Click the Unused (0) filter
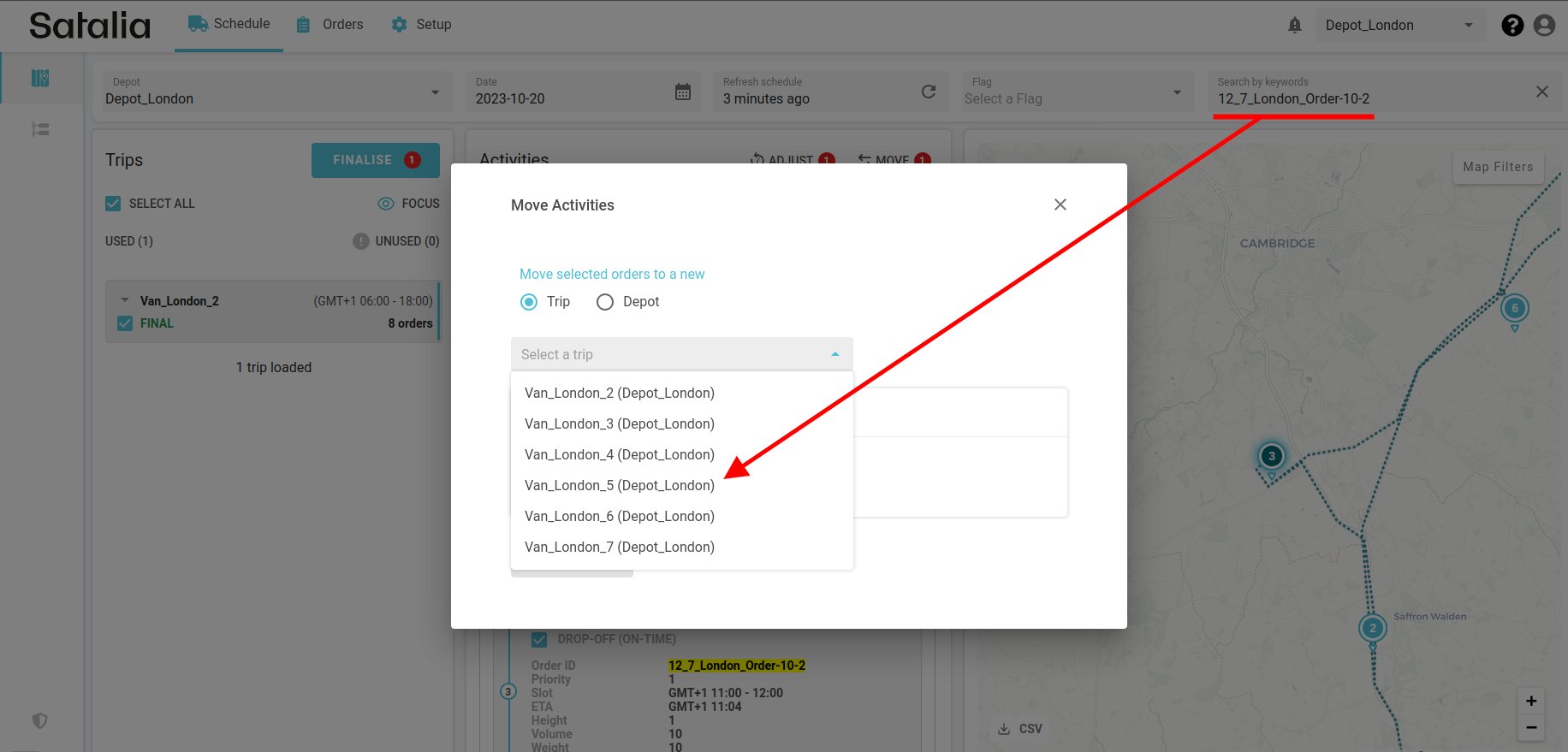This screenshot has height=752, width=1568. pos(407,241)
